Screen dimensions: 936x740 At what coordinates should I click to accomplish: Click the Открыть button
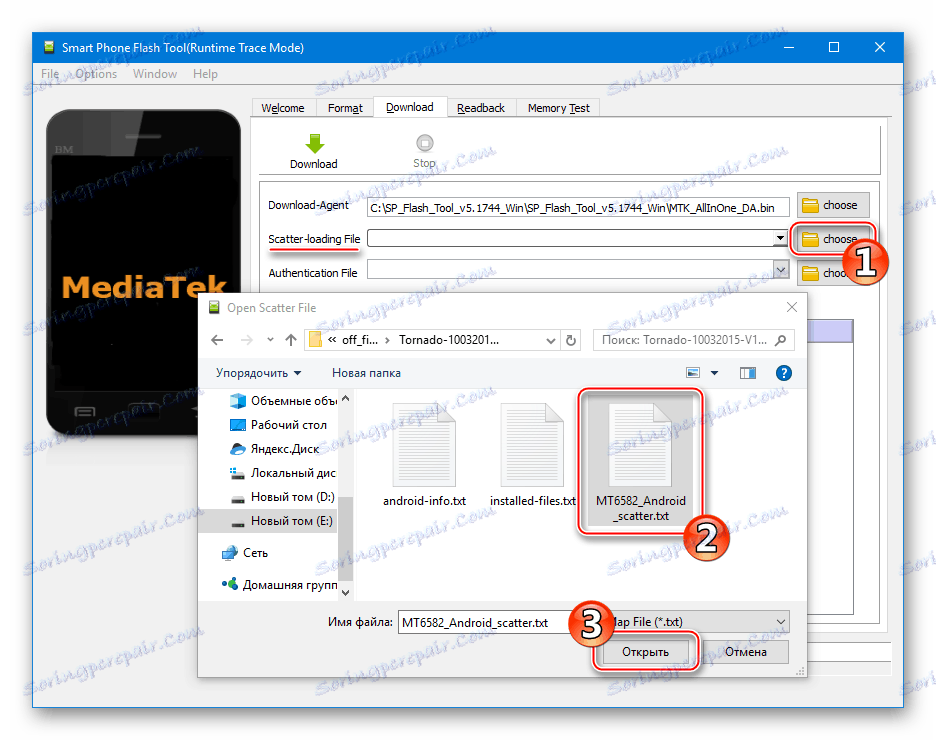coord(645,652)
